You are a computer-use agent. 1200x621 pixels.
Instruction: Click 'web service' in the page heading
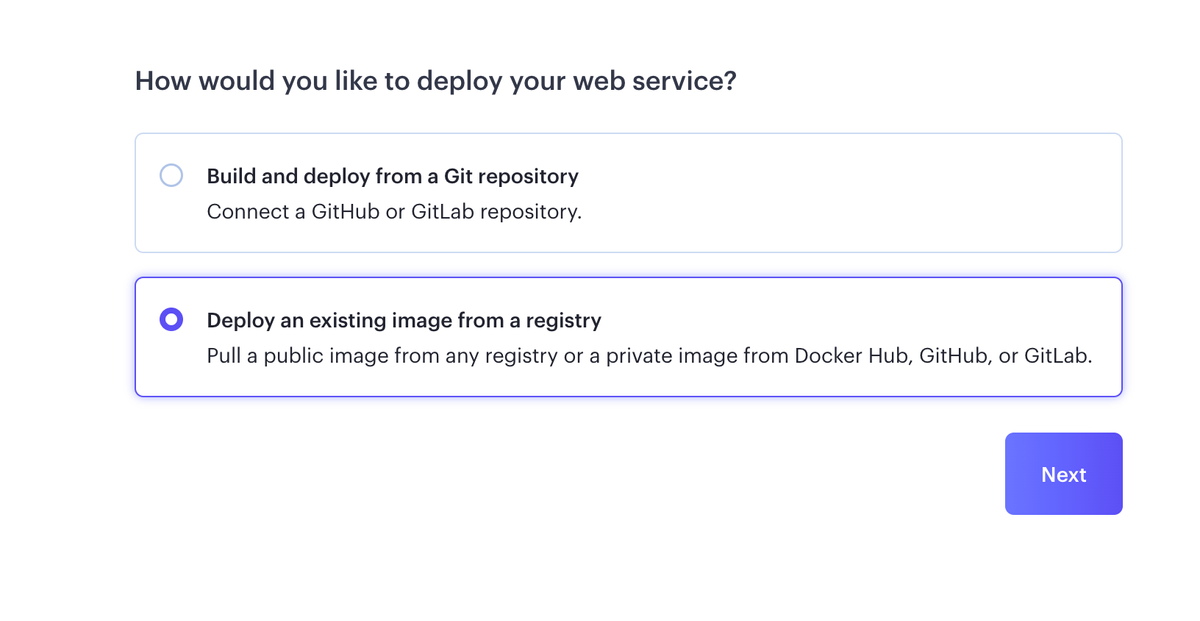tap(652, 81)
